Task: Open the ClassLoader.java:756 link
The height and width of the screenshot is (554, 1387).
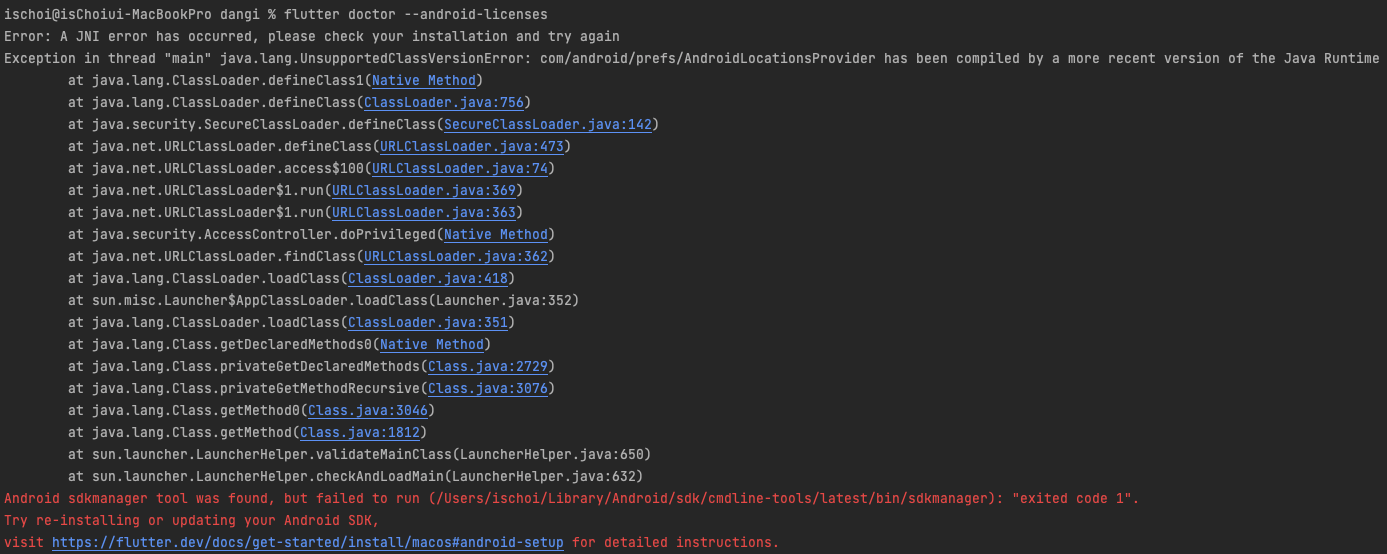Action: point(444,102)
